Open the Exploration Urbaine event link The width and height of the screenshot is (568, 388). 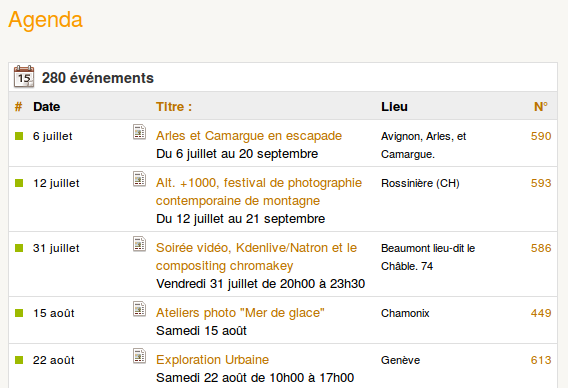click(x=212, y=360)
